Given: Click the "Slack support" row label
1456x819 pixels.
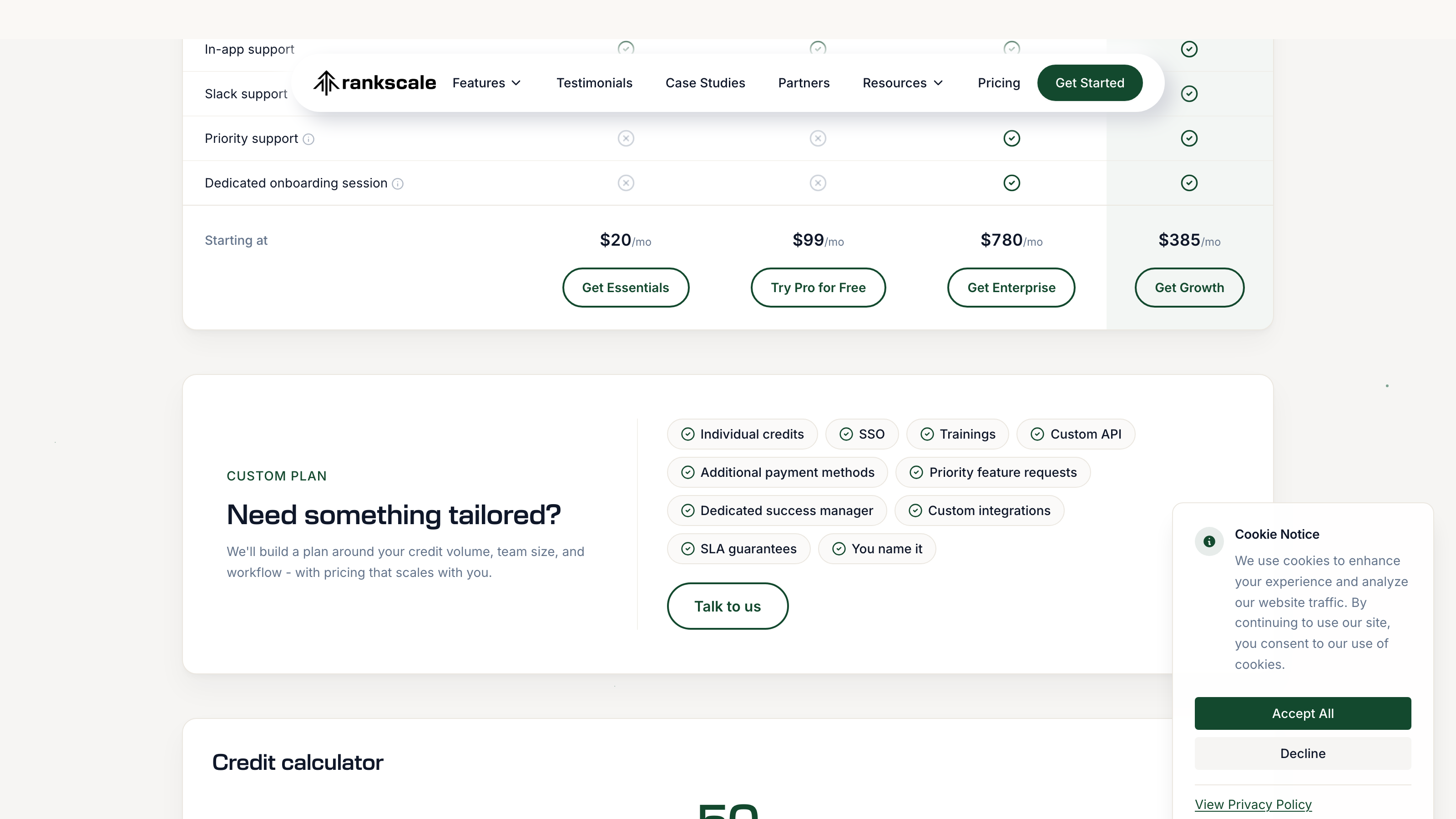Looking at the screenshot, I should (246, 94).
